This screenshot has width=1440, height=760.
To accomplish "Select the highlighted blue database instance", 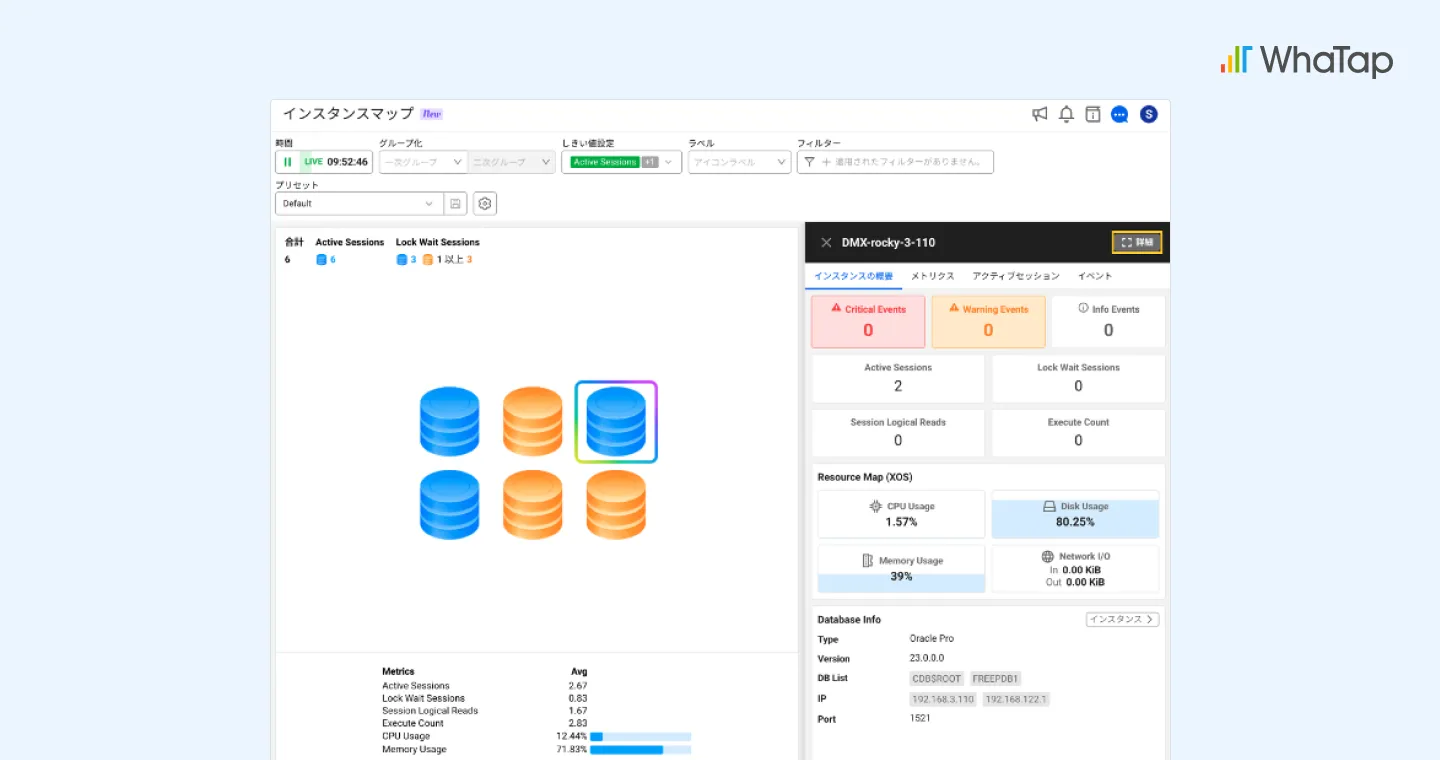I will (616, 421).
